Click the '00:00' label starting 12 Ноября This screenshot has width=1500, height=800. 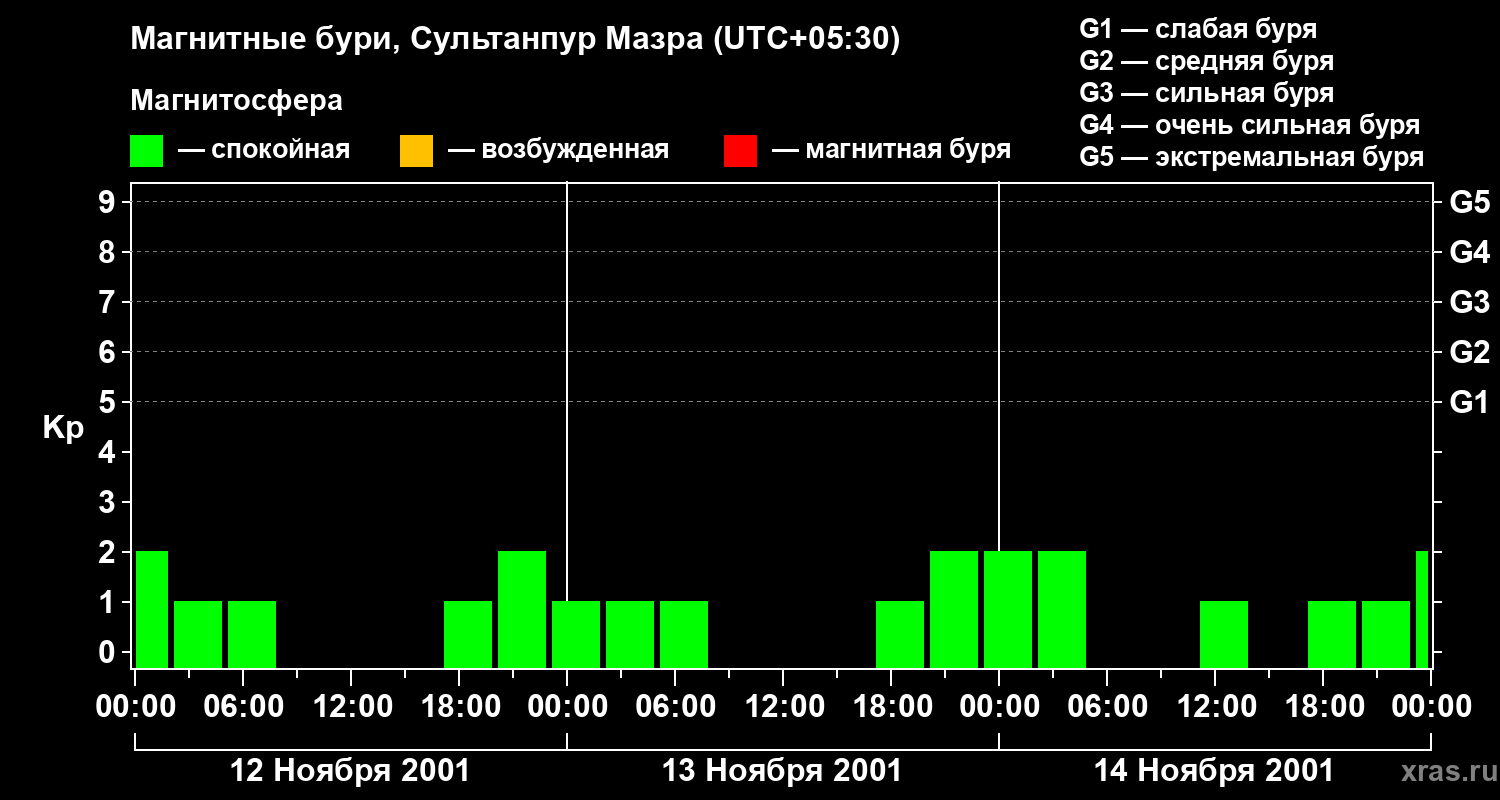click(x=136, y=706)
